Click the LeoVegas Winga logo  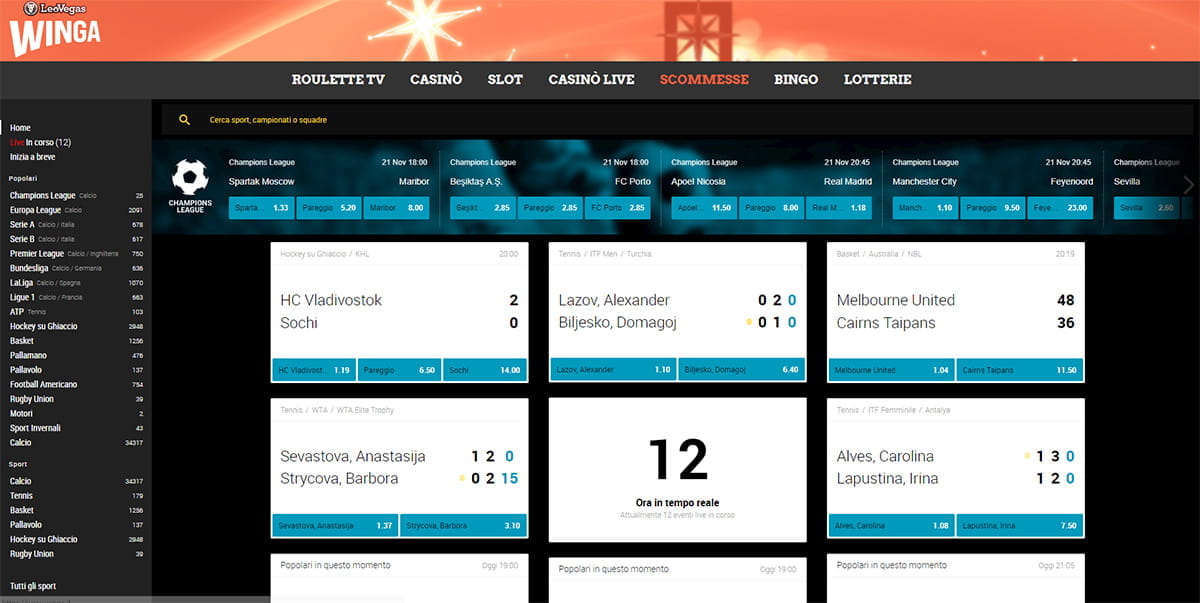pyautogui.click(x=55, y=28)
